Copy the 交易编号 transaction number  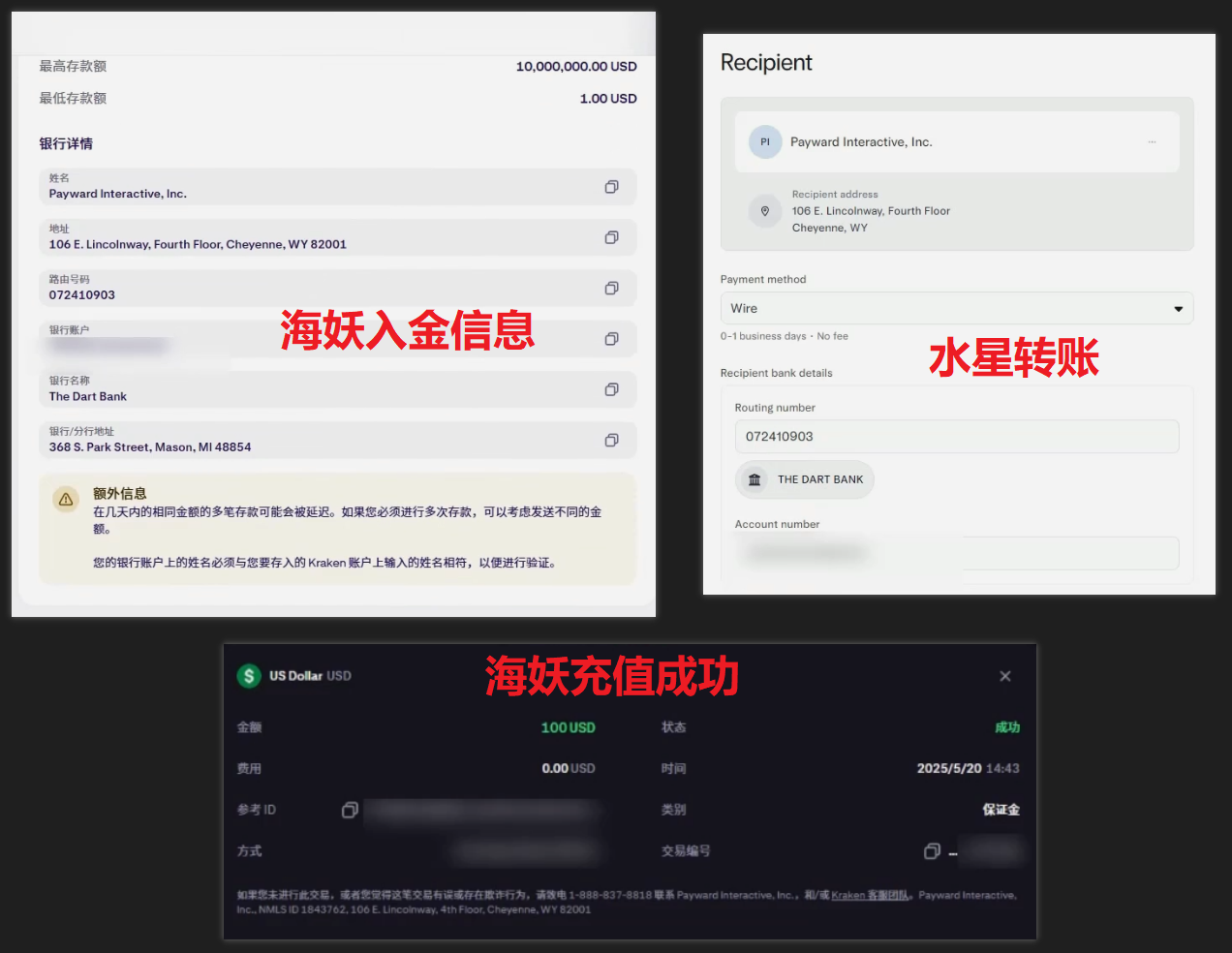[x=932, y=851]
